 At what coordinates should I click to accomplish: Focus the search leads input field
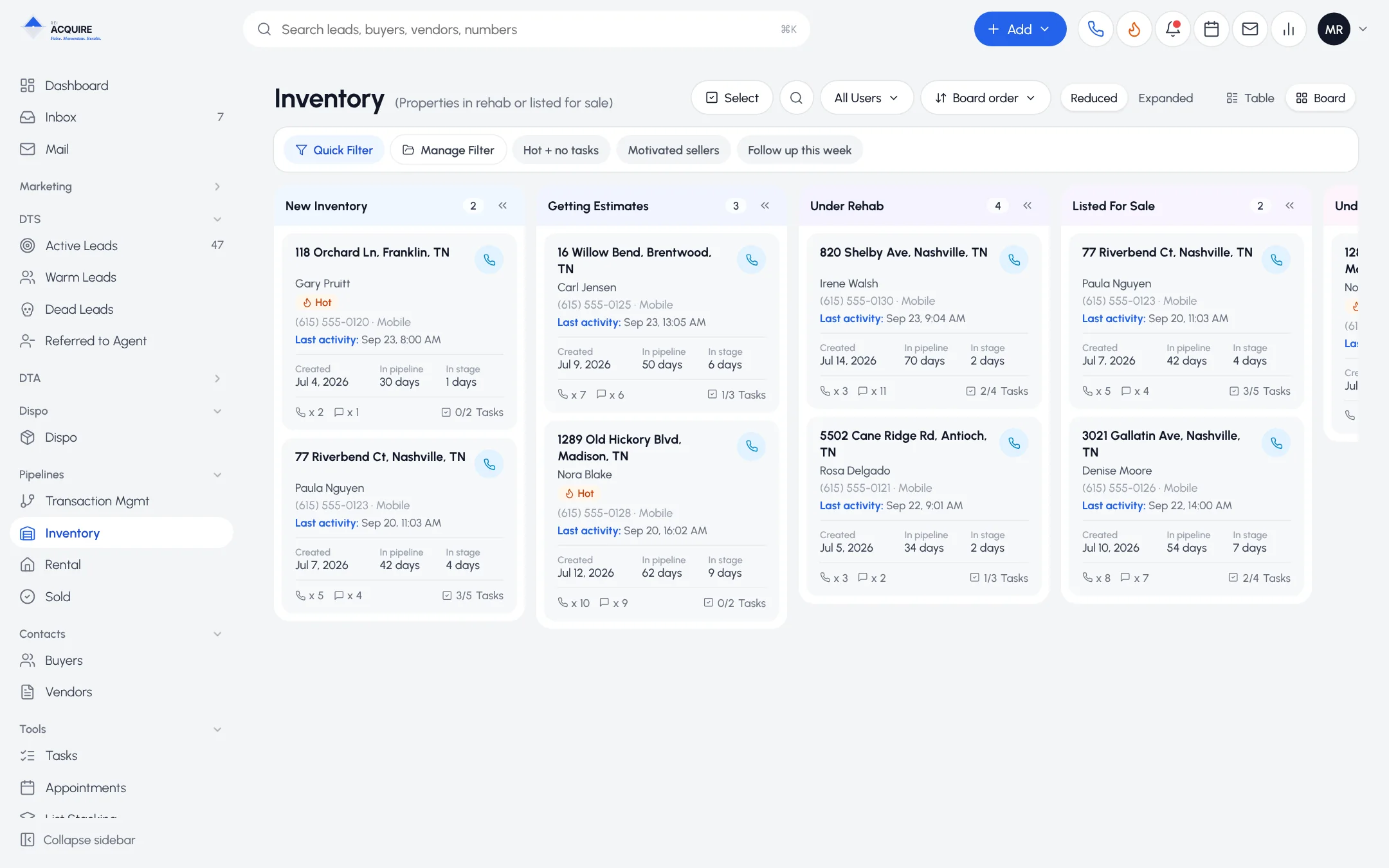[526, 29]
